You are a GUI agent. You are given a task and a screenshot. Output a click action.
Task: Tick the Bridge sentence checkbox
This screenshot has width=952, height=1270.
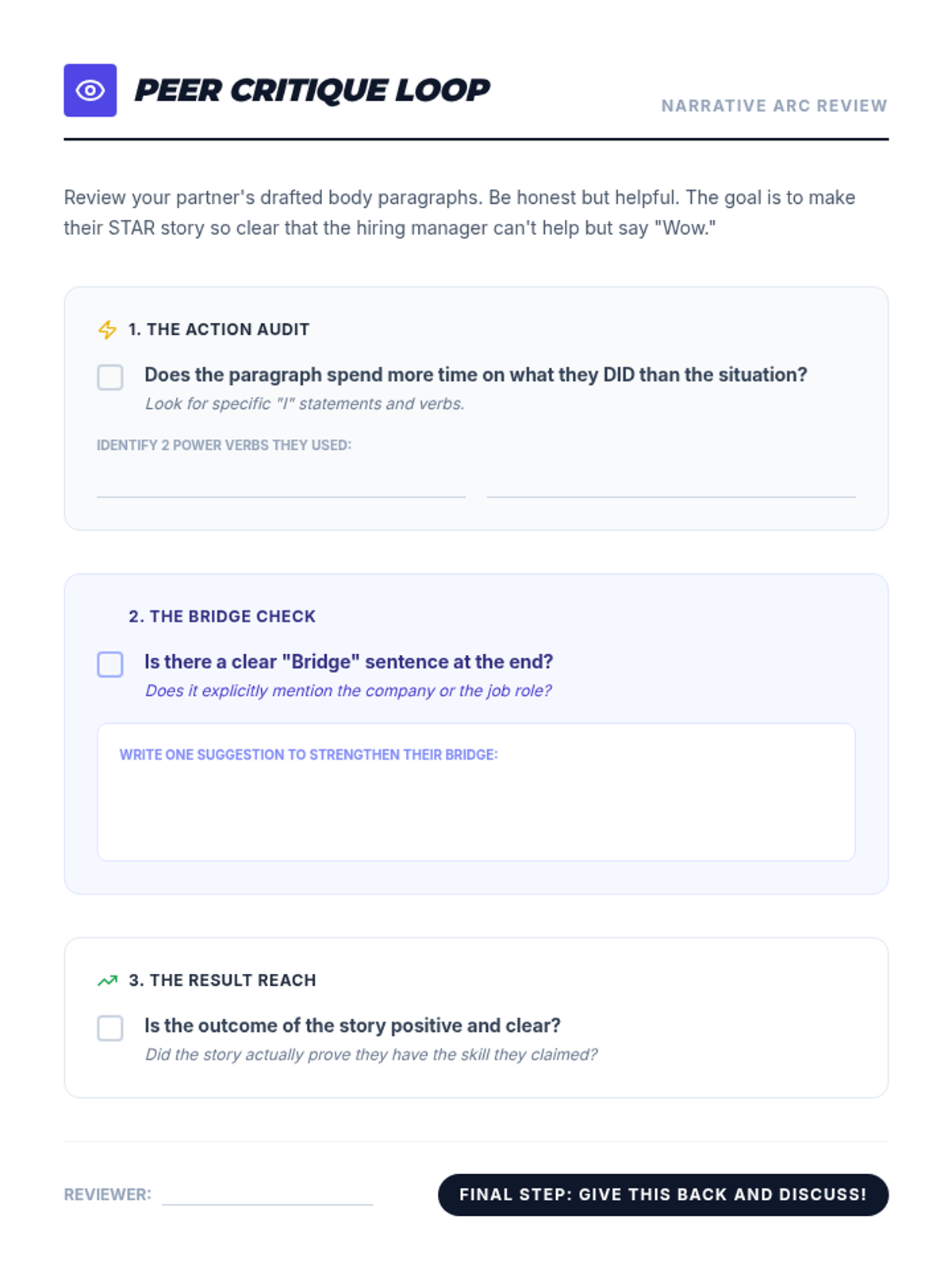click(110, 664)
